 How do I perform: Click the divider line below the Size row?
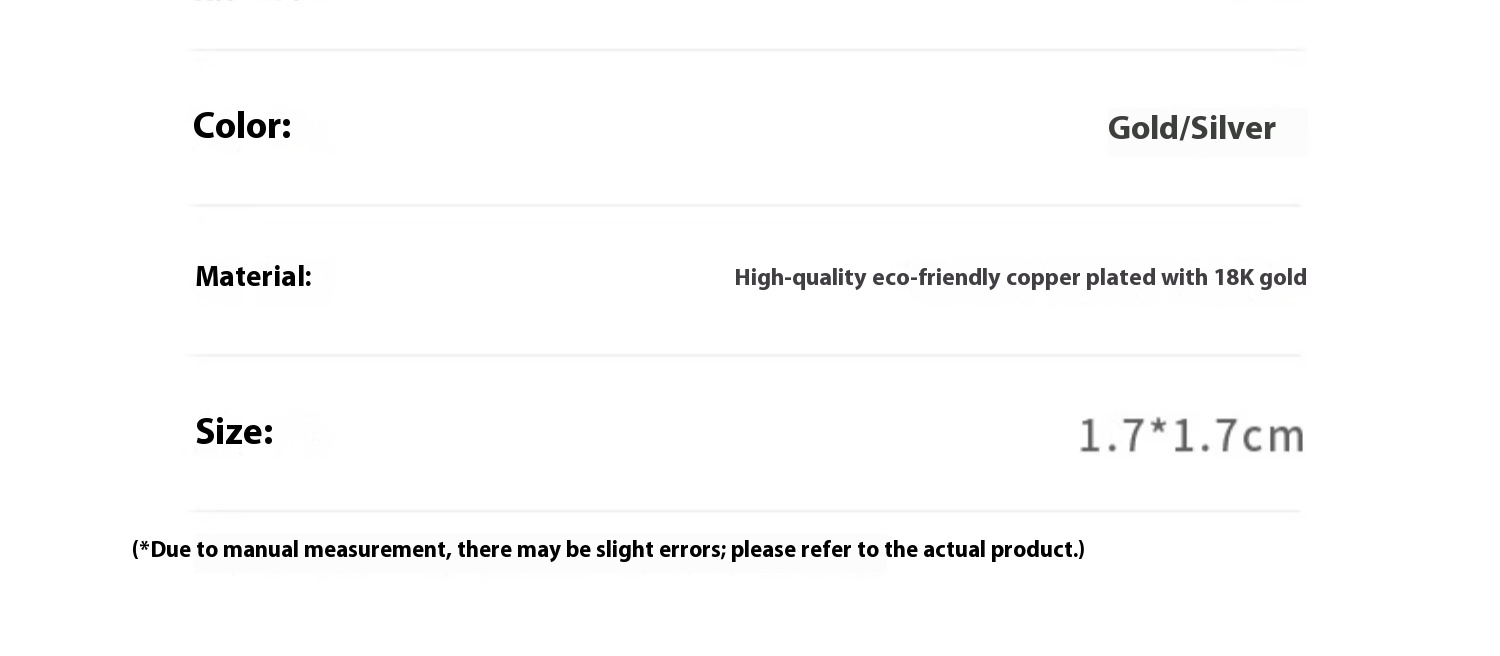(x=745, y=511)
